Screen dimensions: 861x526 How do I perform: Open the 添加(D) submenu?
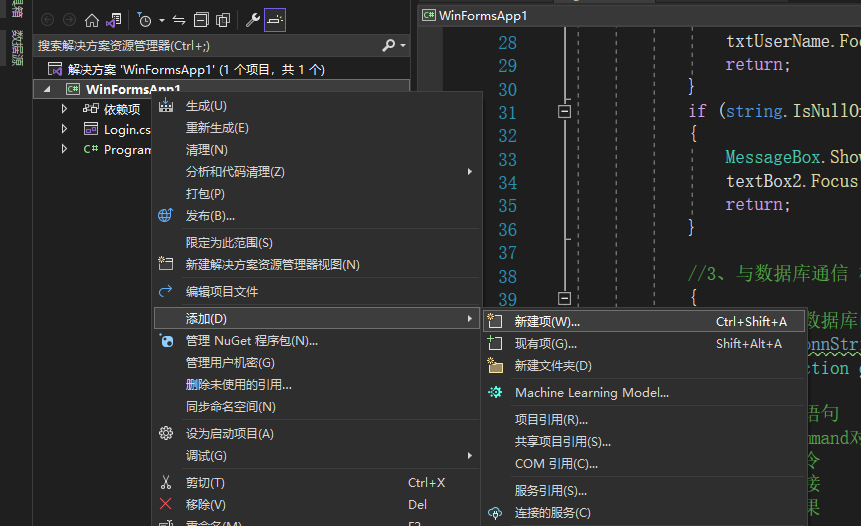coord(316,318)
